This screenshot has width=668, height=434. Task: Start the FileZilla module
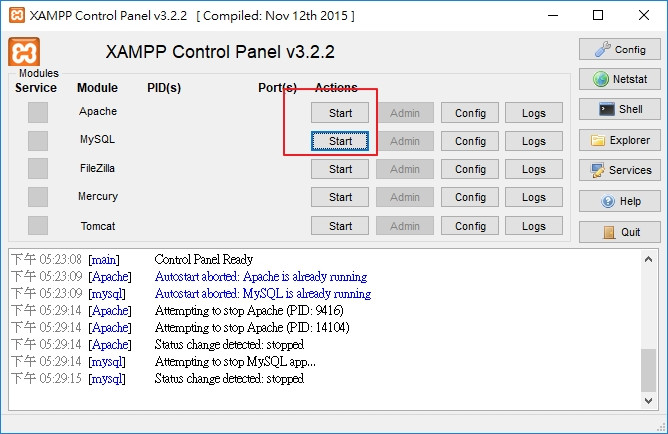coord(340,169)
